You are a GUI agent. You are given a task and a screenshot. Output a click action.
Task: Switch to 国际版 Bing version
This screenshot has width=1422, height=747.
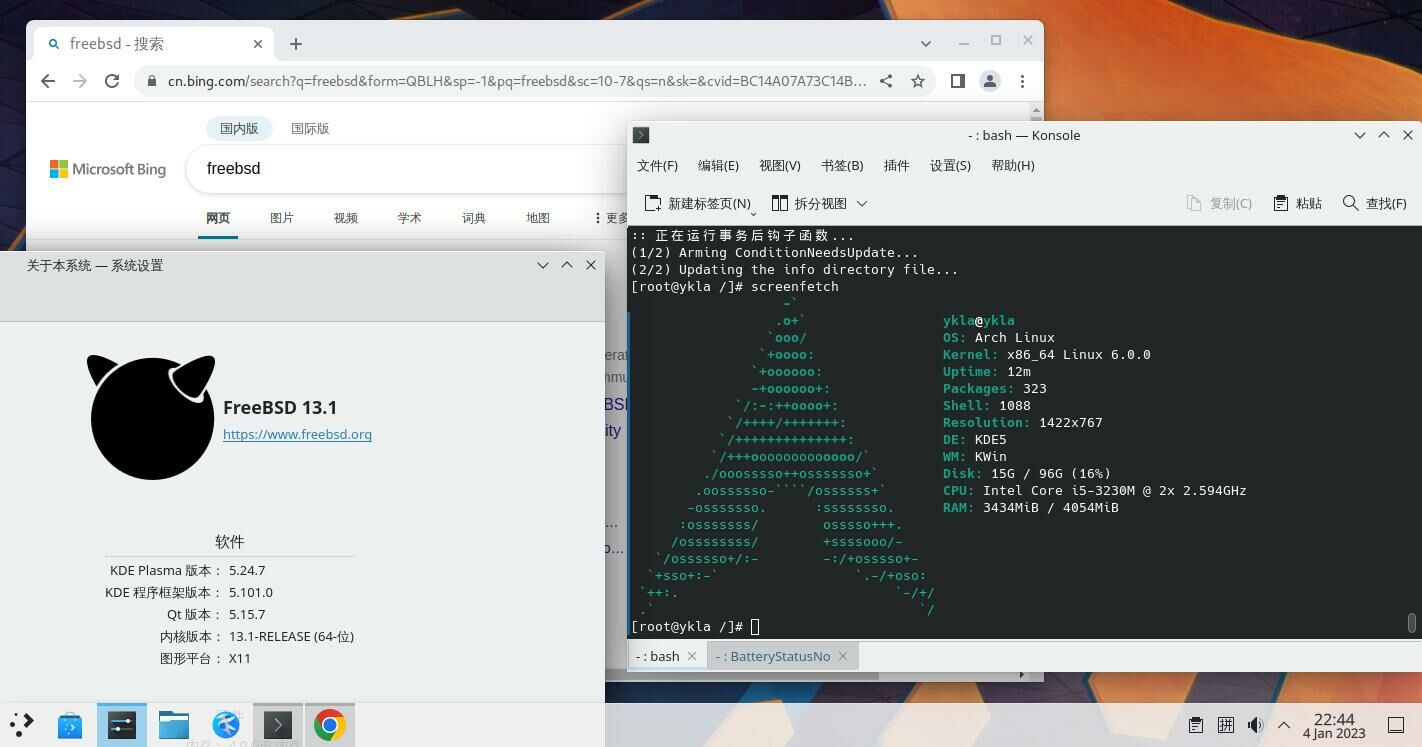310,128
